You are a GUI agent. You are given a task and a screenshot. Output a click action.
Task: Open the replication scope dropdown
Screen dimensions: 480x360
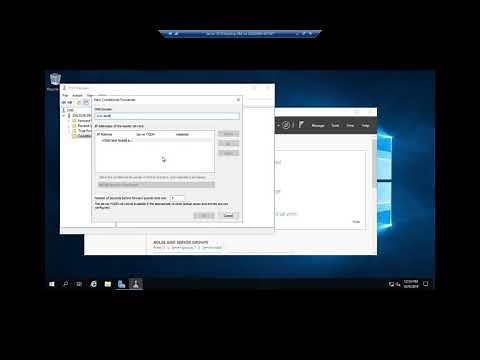click(156, 184)
